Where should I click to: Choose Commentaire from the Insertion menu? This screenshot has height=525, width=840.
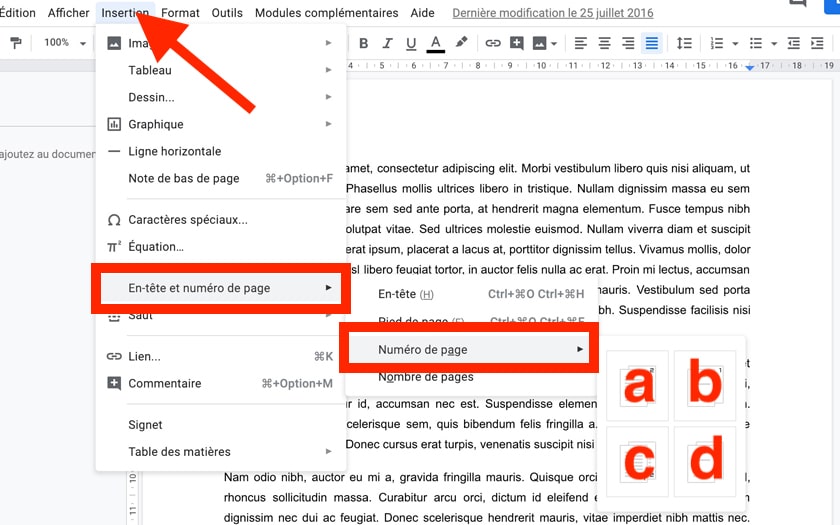pyautogui.click(x=221, y=384)
